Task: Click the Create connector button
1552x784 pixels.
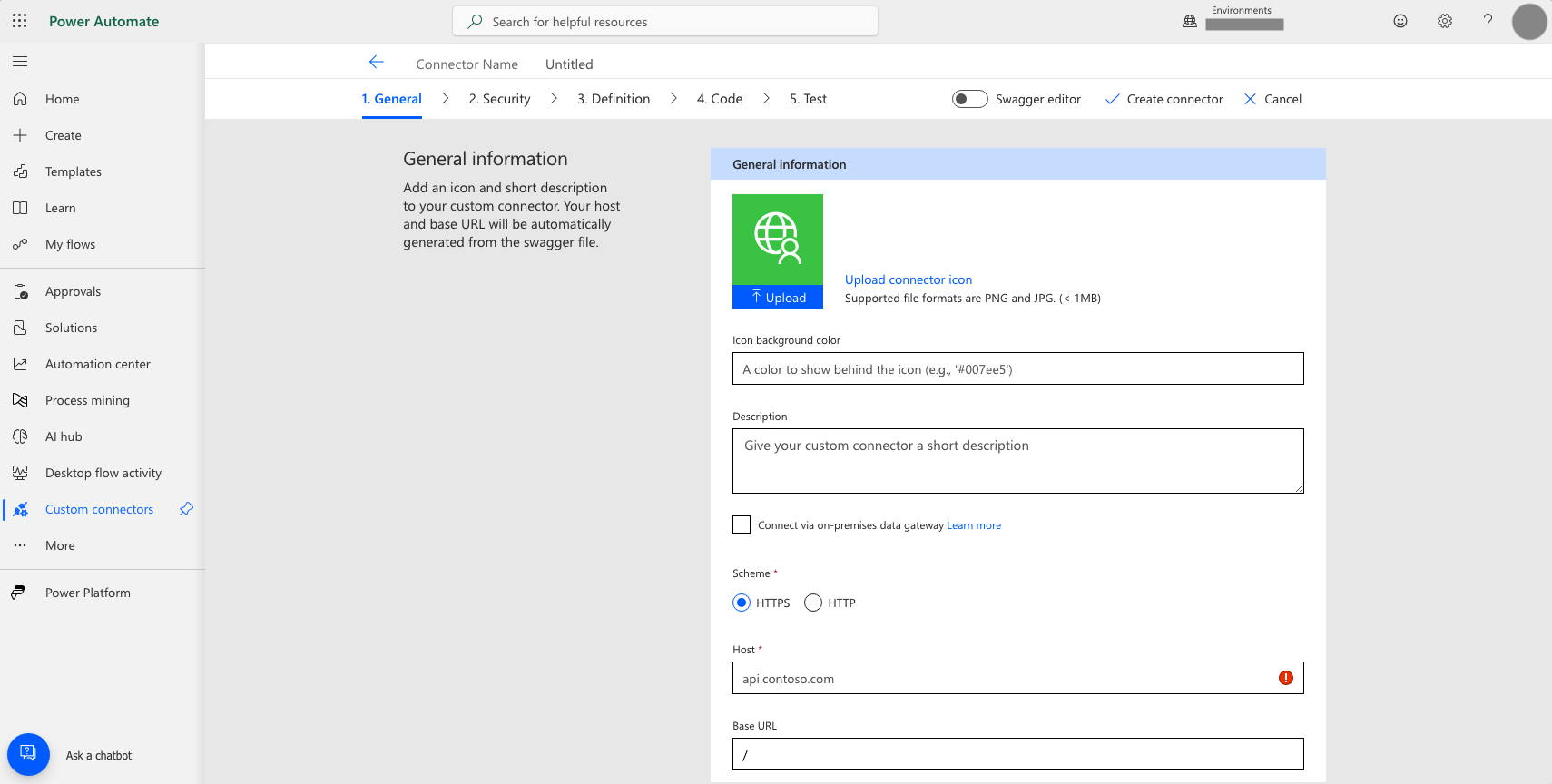Action: tap(1164, 99)
